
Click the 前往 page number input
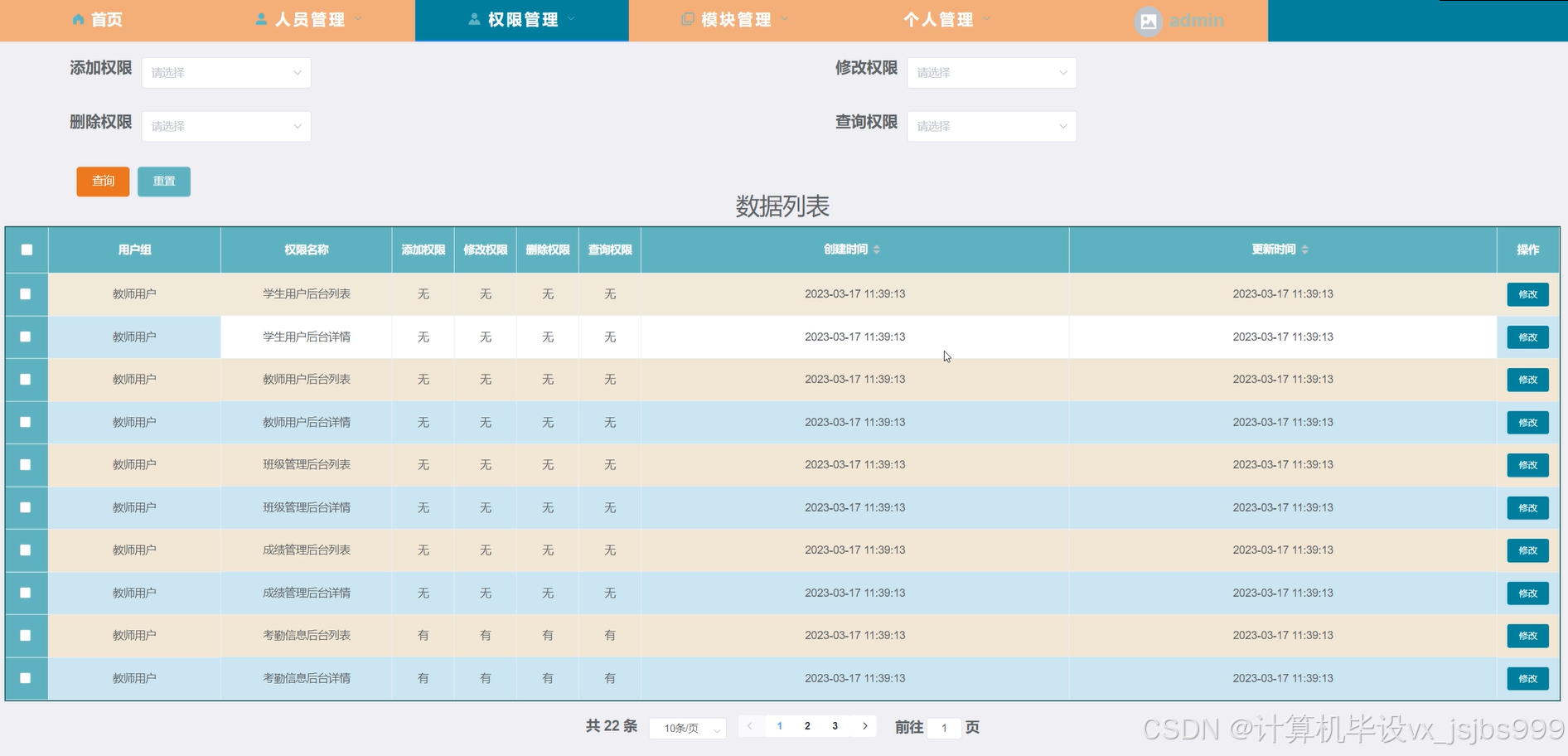[944, 728]
